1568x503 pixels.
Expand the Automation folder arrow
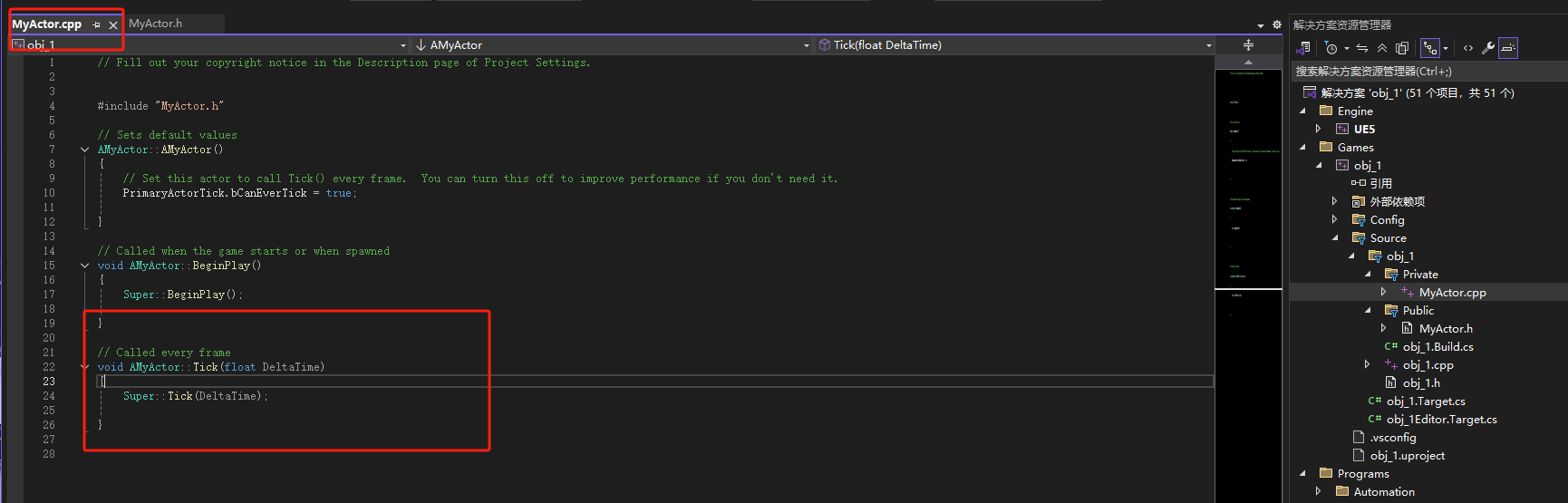tap(1319, 491)
